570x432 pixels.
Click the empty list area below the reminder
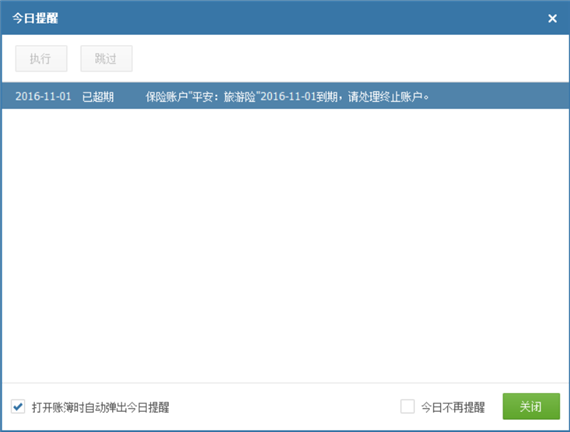(x=285, y=245)
